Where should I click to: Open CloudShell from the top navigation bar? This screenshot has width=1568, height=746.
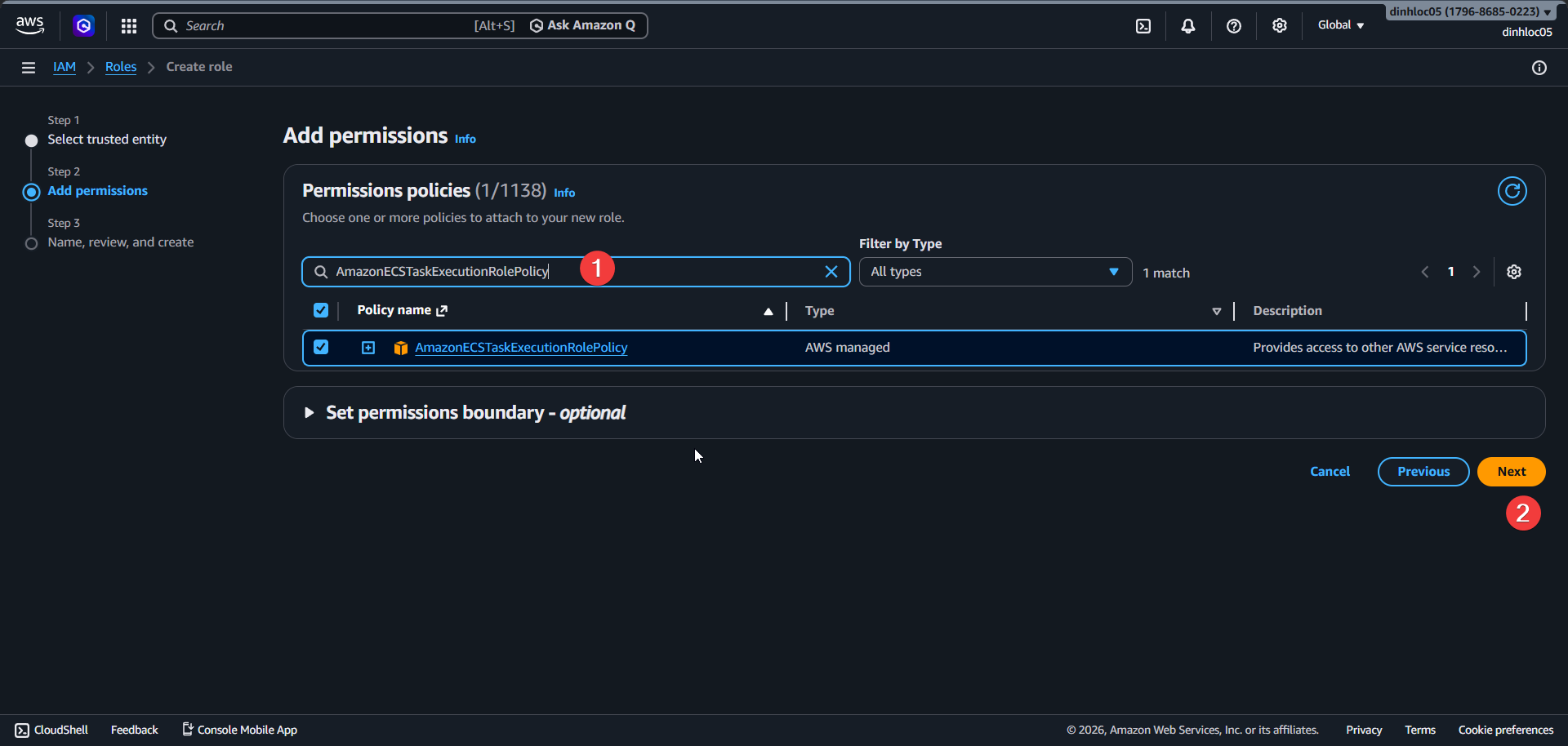pos(1143,25)
